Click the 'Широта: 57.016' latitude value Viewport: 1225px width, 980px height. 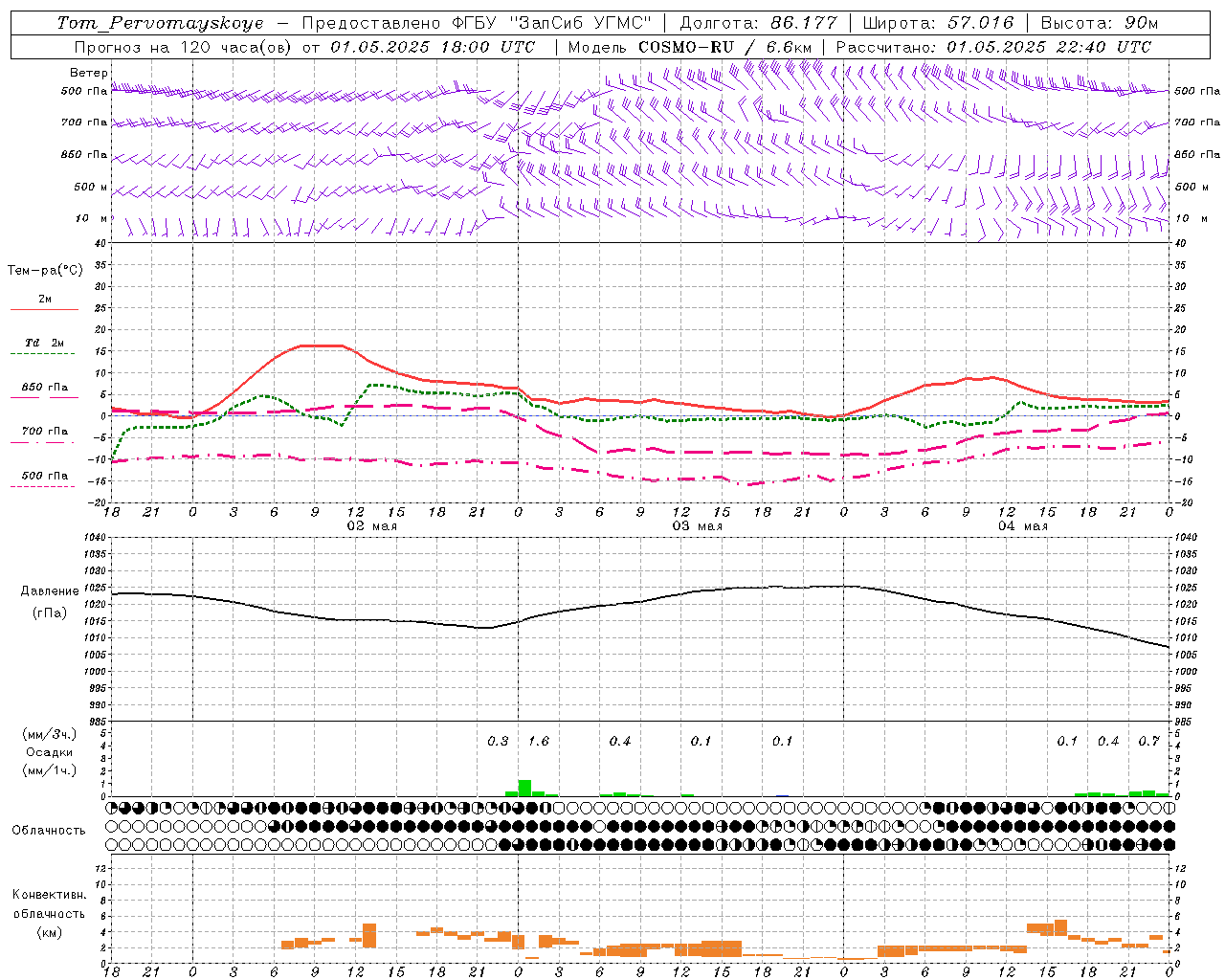938,23
